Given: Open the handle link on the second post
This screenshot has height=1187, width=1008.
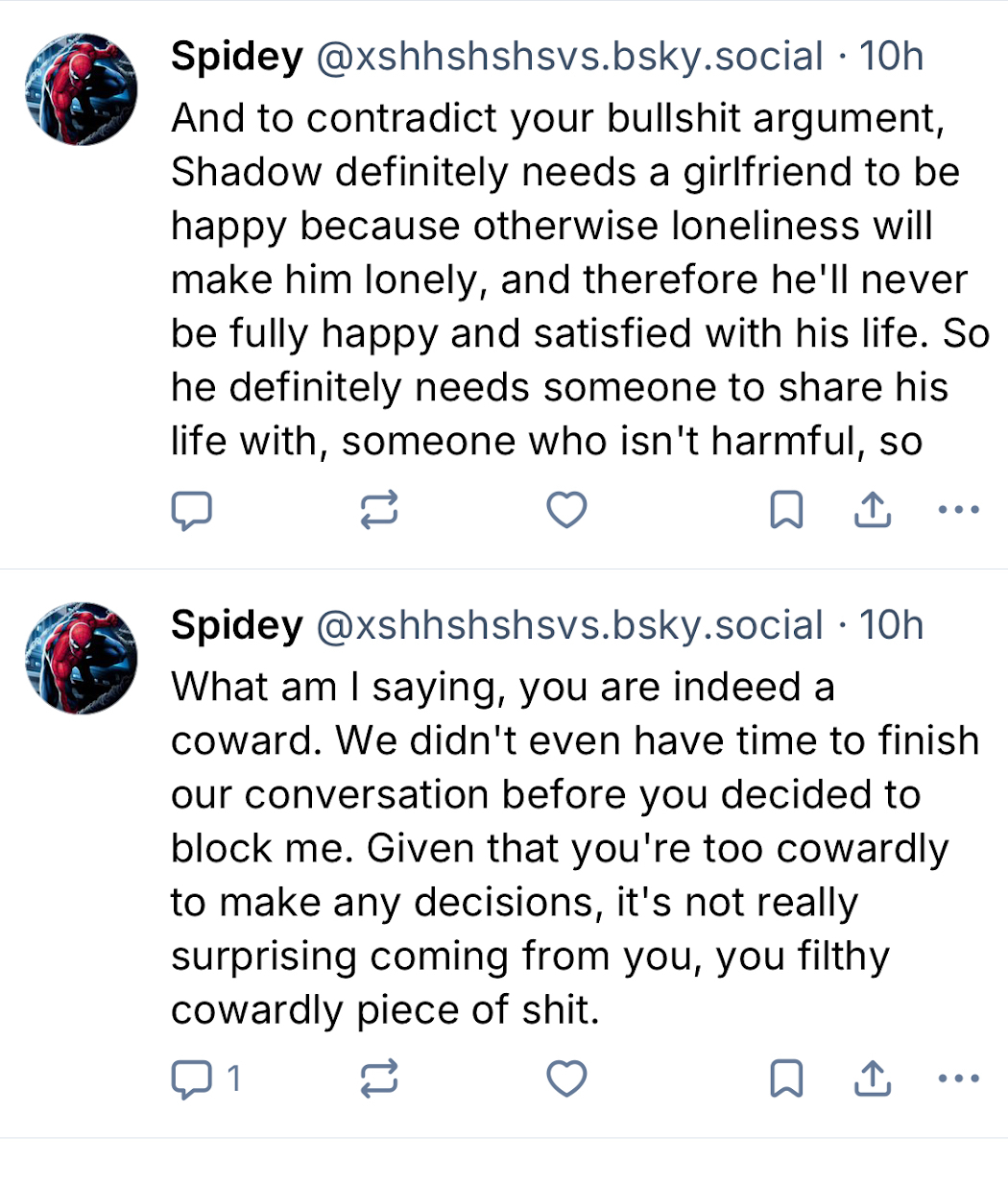Looking at the screenshot, I should (x=569, y=625).
